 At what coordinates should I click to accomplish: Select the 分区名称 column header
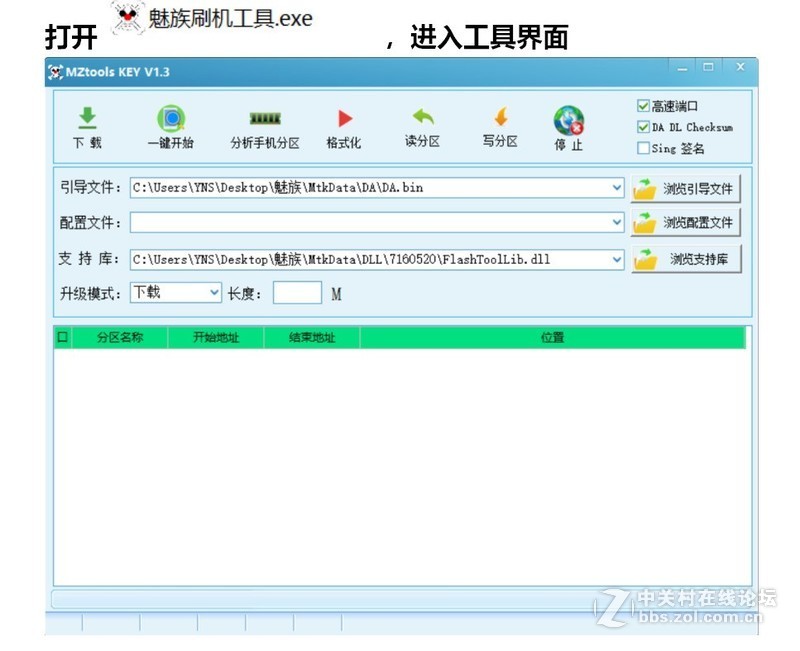pyautogui.click(x=118, y=337)
